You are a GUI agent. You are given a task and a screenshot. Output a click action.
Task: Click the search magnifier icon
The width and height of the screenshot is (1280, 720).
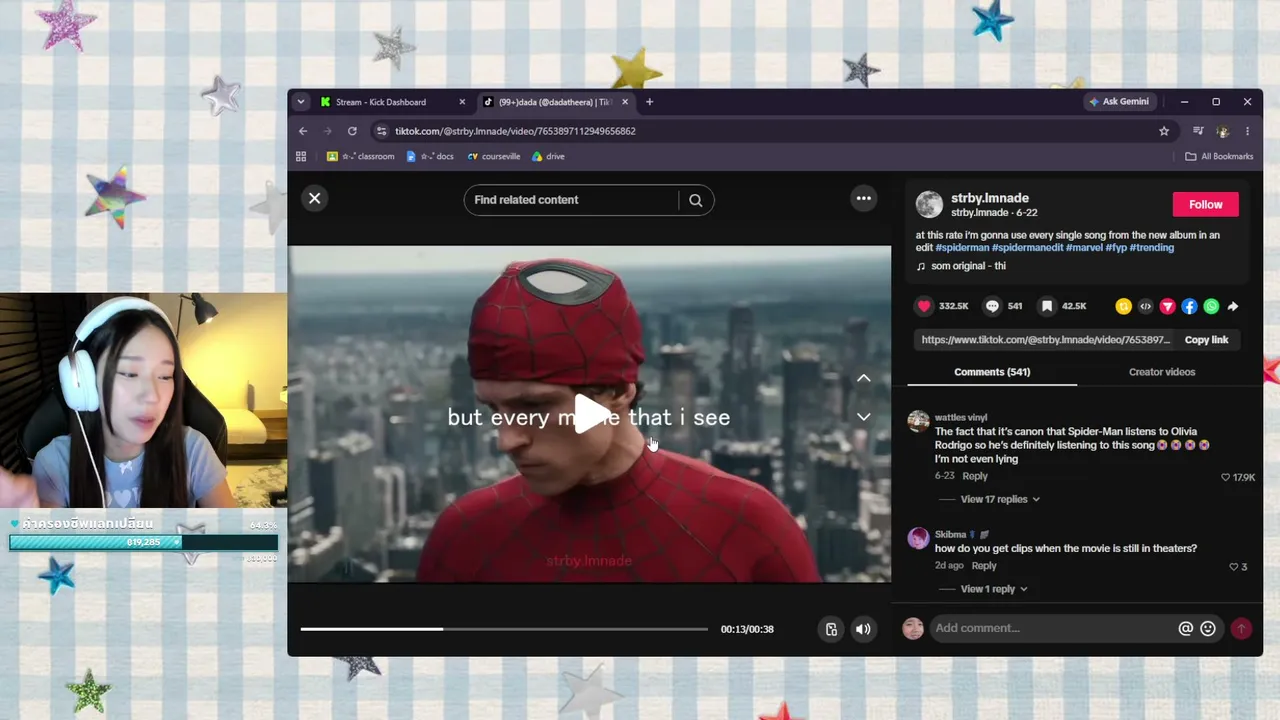pos(695,200)
